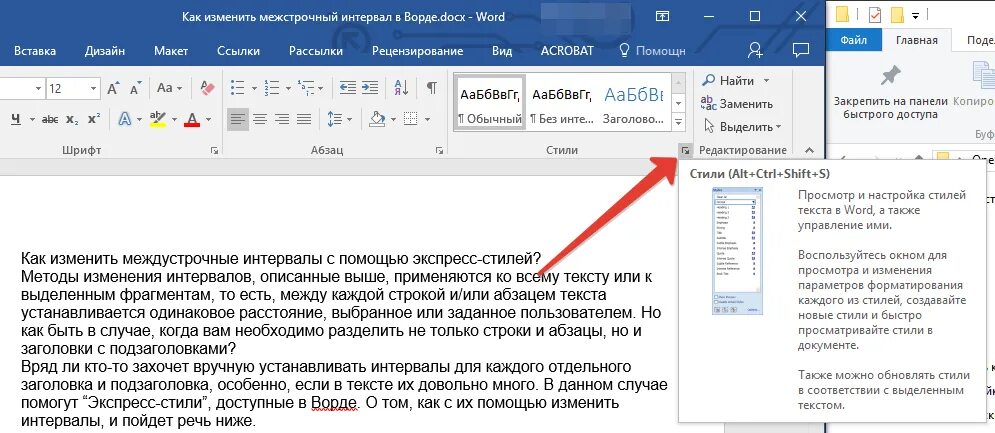Click Найти search button
Viewport: 995px width, 433px height.
(x=728, y=81)
